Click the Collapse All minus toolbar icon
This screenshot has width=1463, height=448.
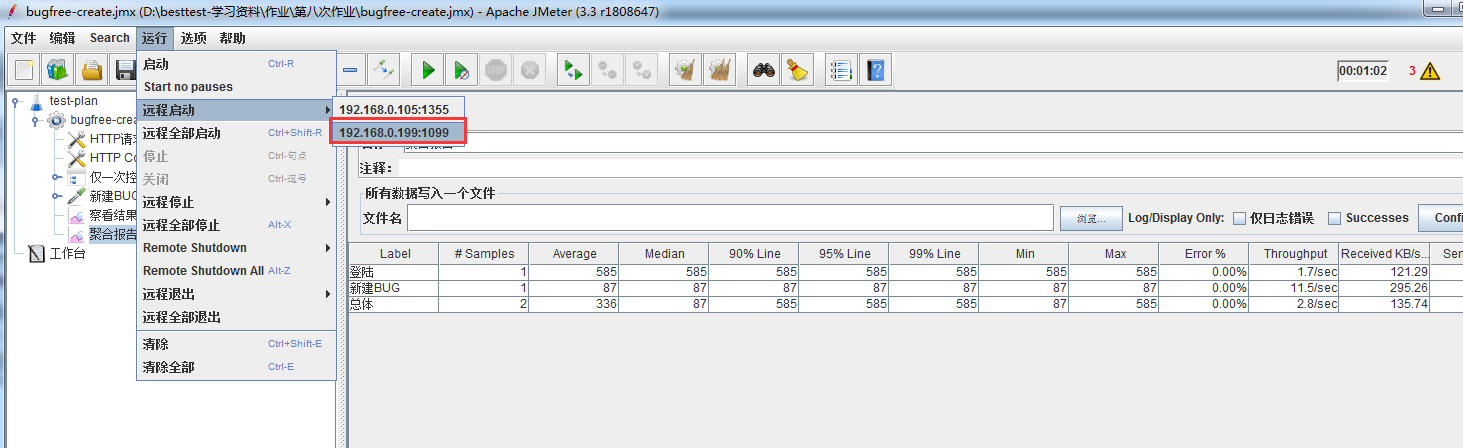pyautogui.click(x=350, y=70)
